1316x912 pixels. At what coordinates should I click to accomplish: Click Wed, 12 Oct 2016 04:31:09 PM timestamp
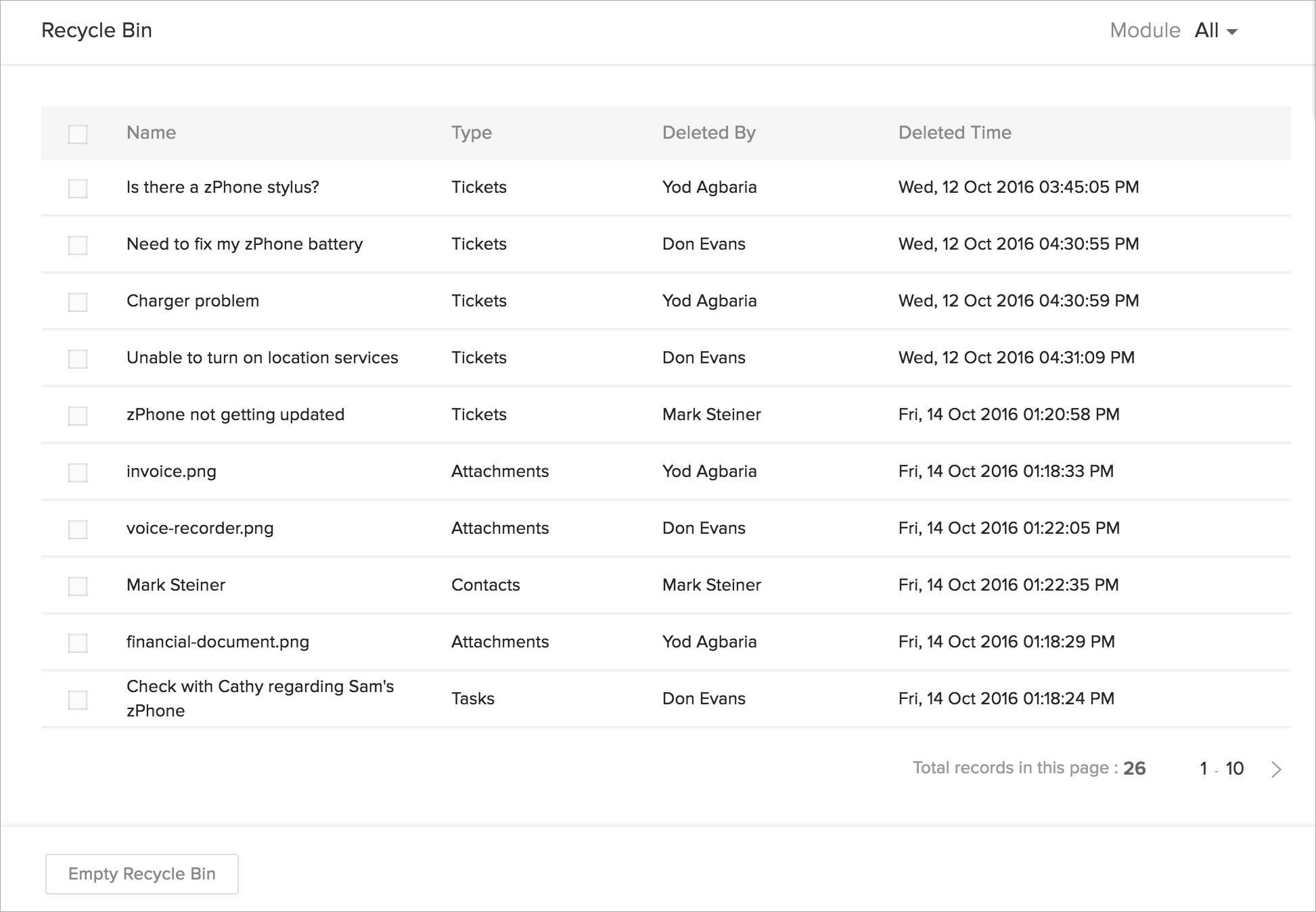pos(1016,358)
